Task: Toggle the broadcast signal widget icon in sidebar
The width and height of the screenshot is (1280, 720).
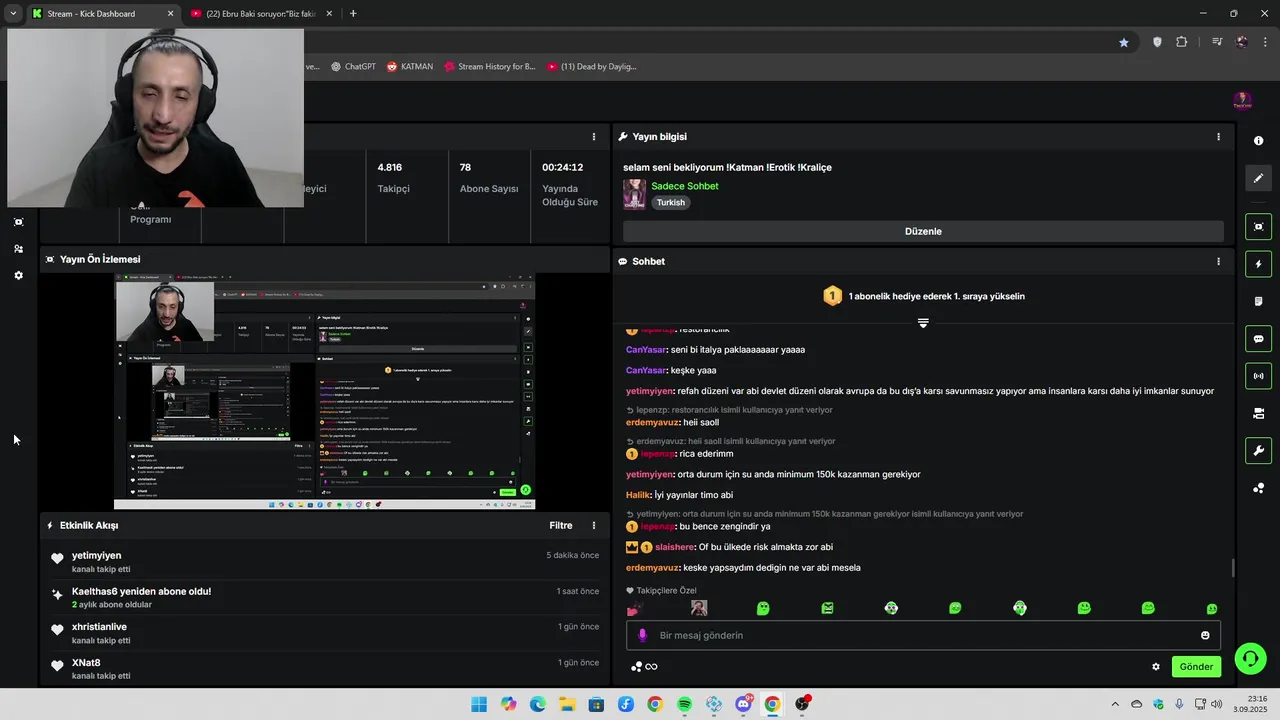Action: 1258,376
